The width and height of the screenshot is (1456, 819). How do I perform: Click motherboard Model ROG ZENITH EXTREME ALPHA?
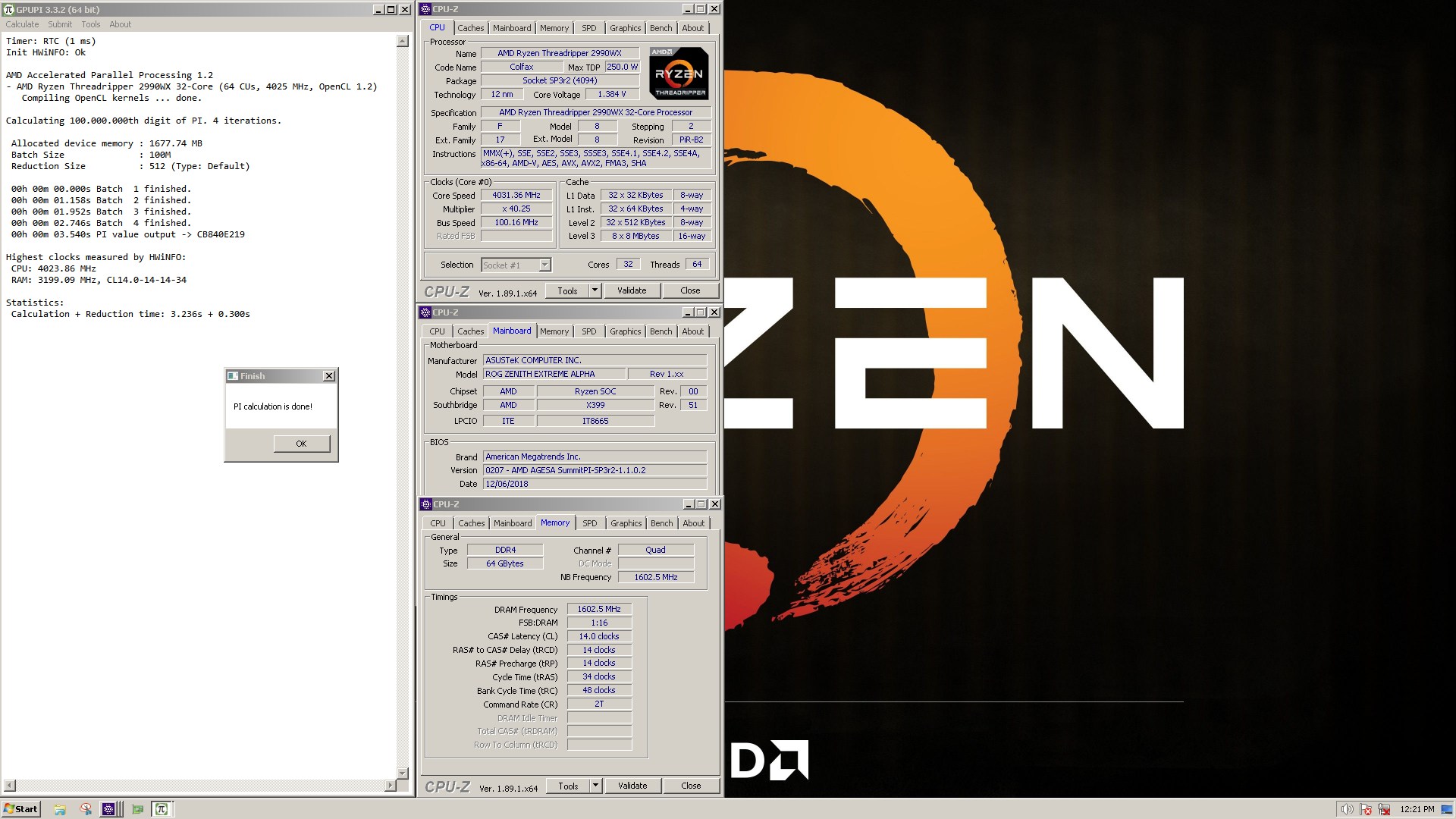click(x=555, y=374)
